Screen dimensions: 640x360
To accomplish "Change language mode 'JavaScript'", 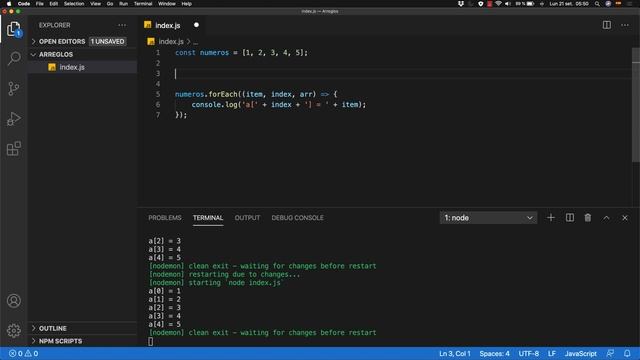I will coord(580,353).
